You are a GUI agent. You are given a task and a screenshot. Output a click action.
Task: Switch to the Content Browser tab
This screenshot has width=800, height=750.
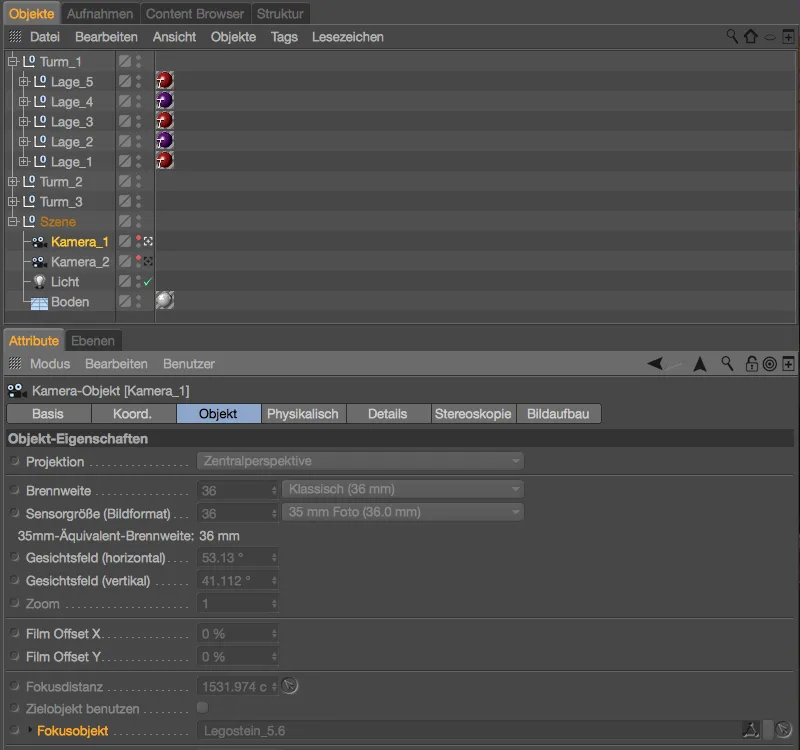point(194,14)
